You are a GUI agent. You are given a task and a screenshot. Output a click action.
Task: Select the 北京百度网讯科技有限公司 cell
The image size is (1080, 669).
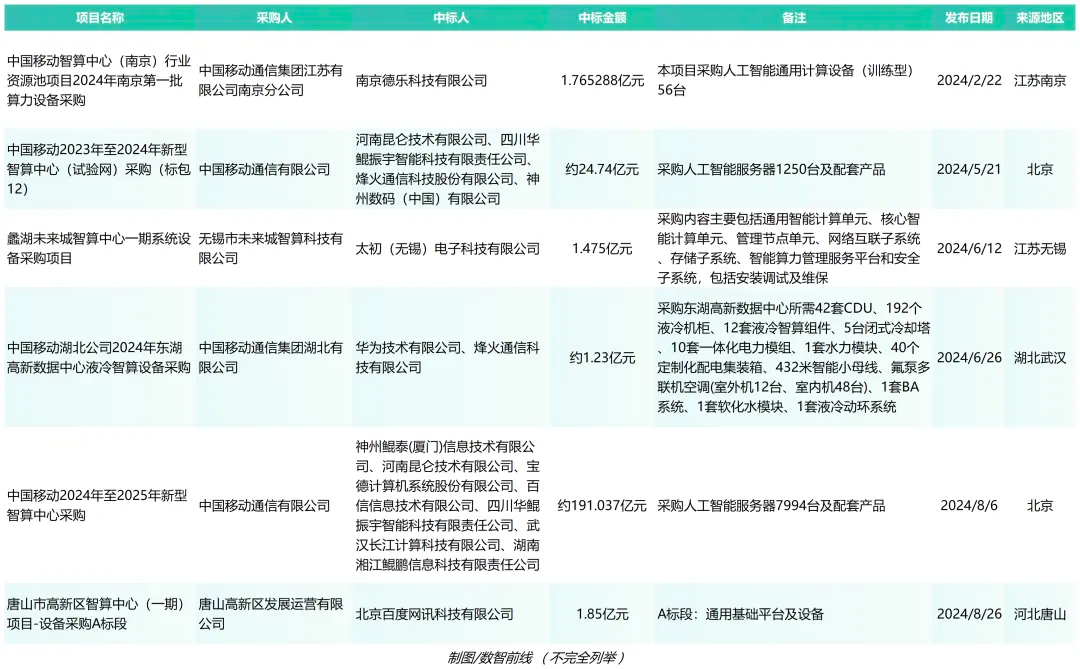pyautogui.click(x=435, y=614)
